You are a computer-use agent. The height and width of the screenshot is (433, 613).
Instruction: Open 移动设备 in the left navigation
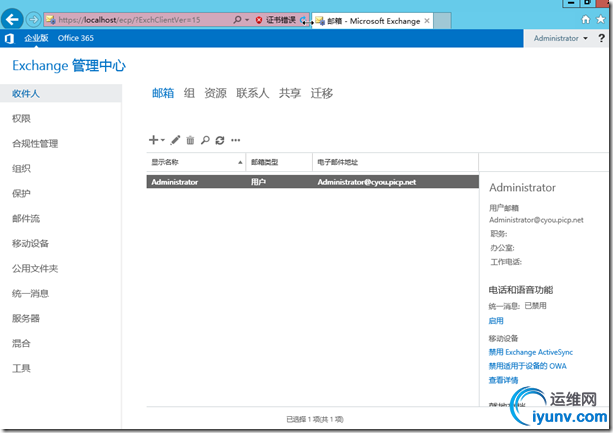click(x=30, y=243)
